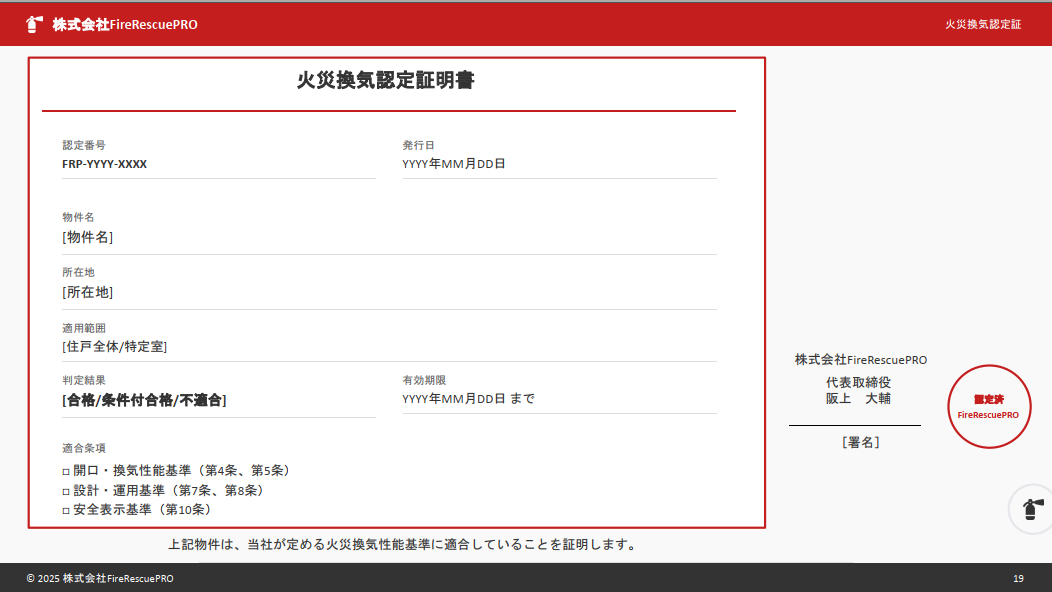Select the 発行日 date field

(454, 164)
